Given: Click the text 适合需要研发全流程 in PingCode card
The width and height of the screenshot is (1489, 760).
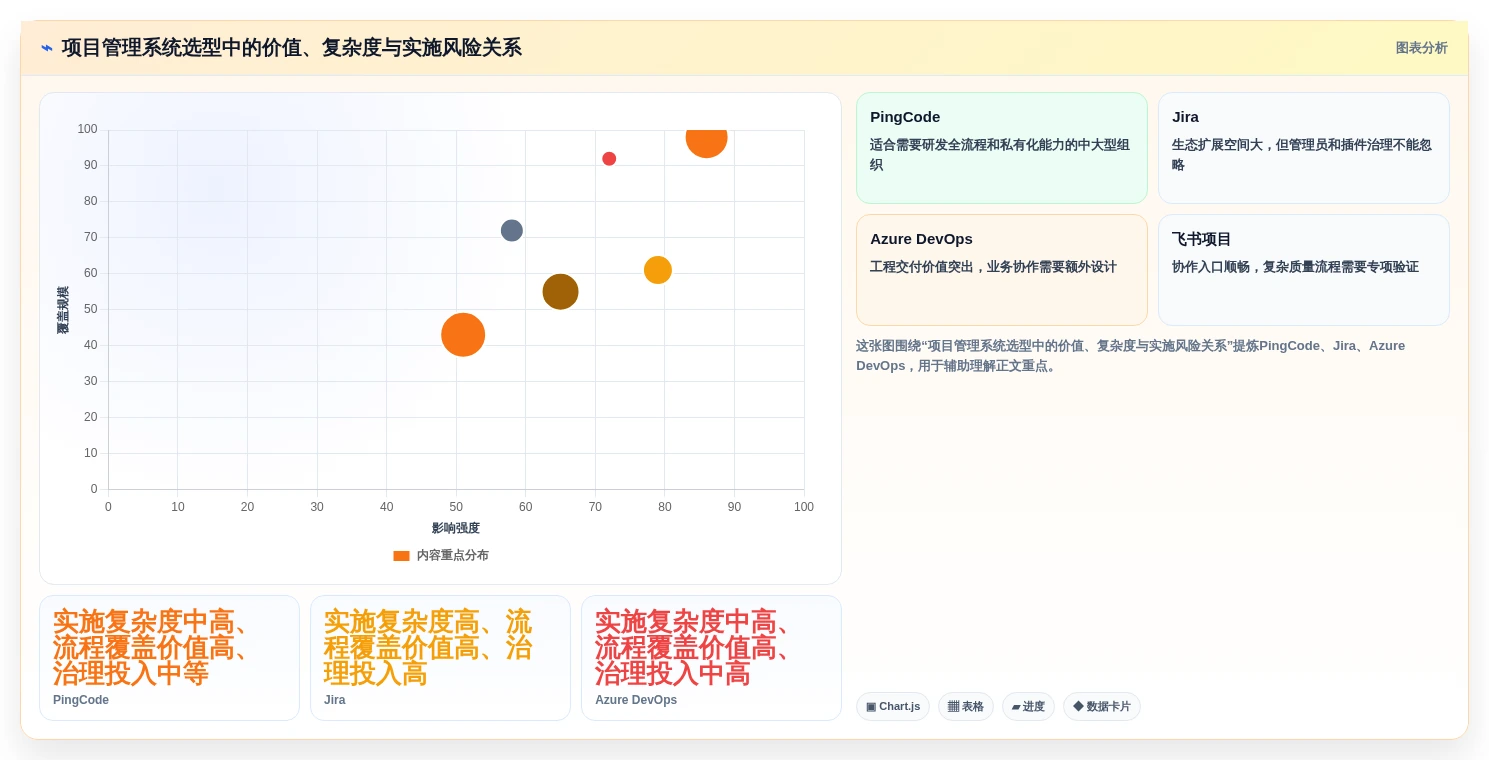Looking at the screenshot, I should [x=930, y=145].
